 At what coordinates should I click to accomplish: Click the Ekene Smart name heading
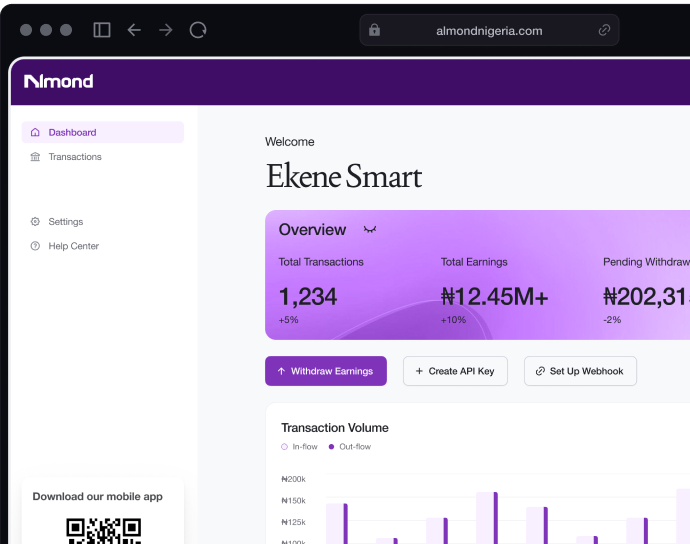coord(344,176)
